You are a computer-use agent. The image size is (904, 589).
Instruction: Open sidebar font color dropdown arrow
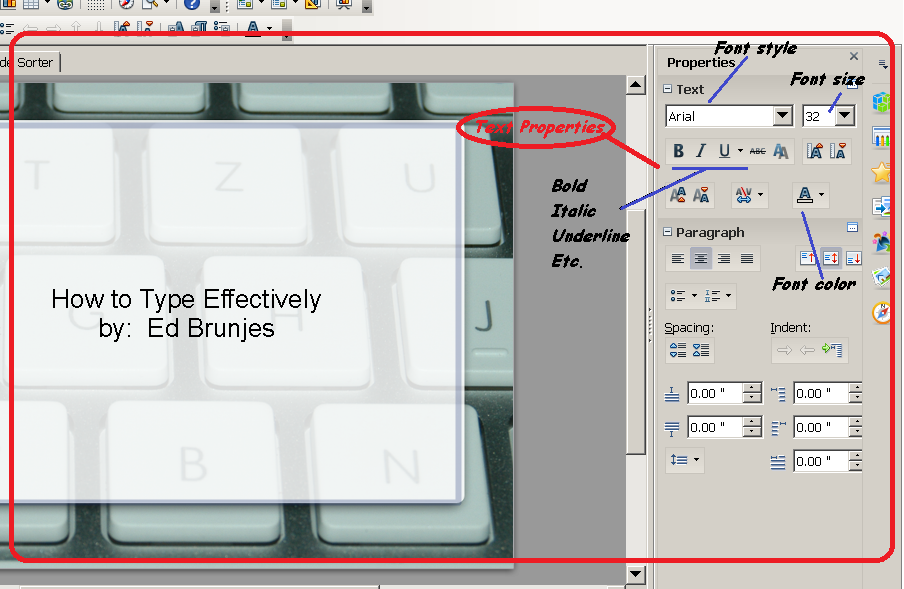pyautogui.click(x=822, y=195)
